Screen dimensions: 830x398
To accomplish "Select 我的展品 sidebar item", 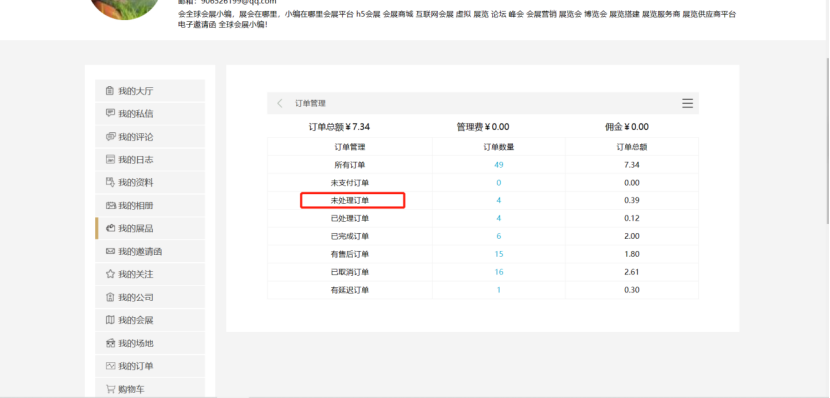I will tap(150, 228).
